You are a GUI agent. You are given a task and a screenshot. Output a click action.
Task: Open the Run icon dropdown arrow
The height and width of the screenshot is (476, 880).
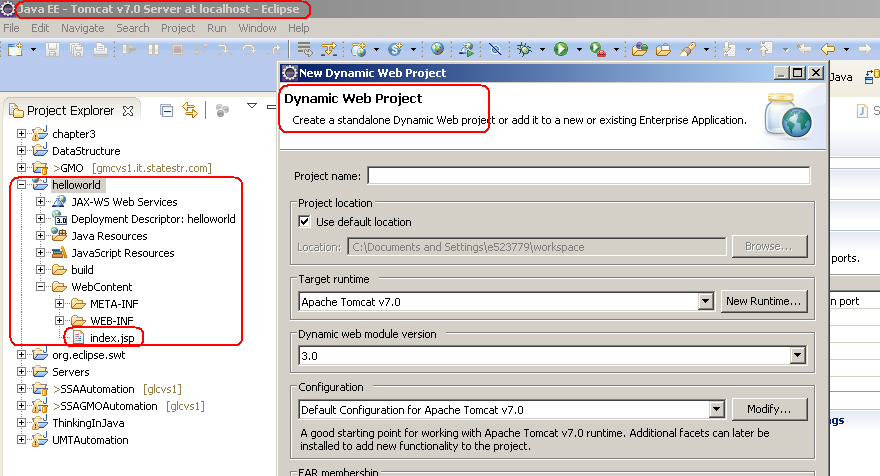tap(579, 49)
